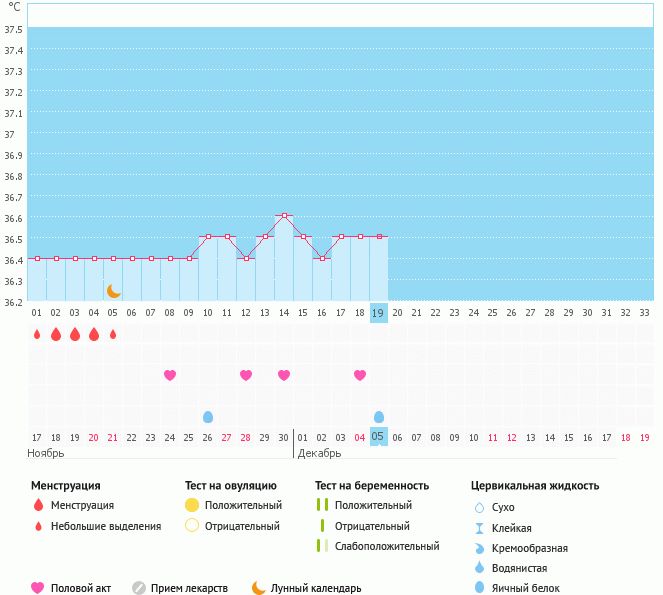Screen dimensions: 663x595
Task: Select the highlighted December 05 date cell
Action: 379,436
